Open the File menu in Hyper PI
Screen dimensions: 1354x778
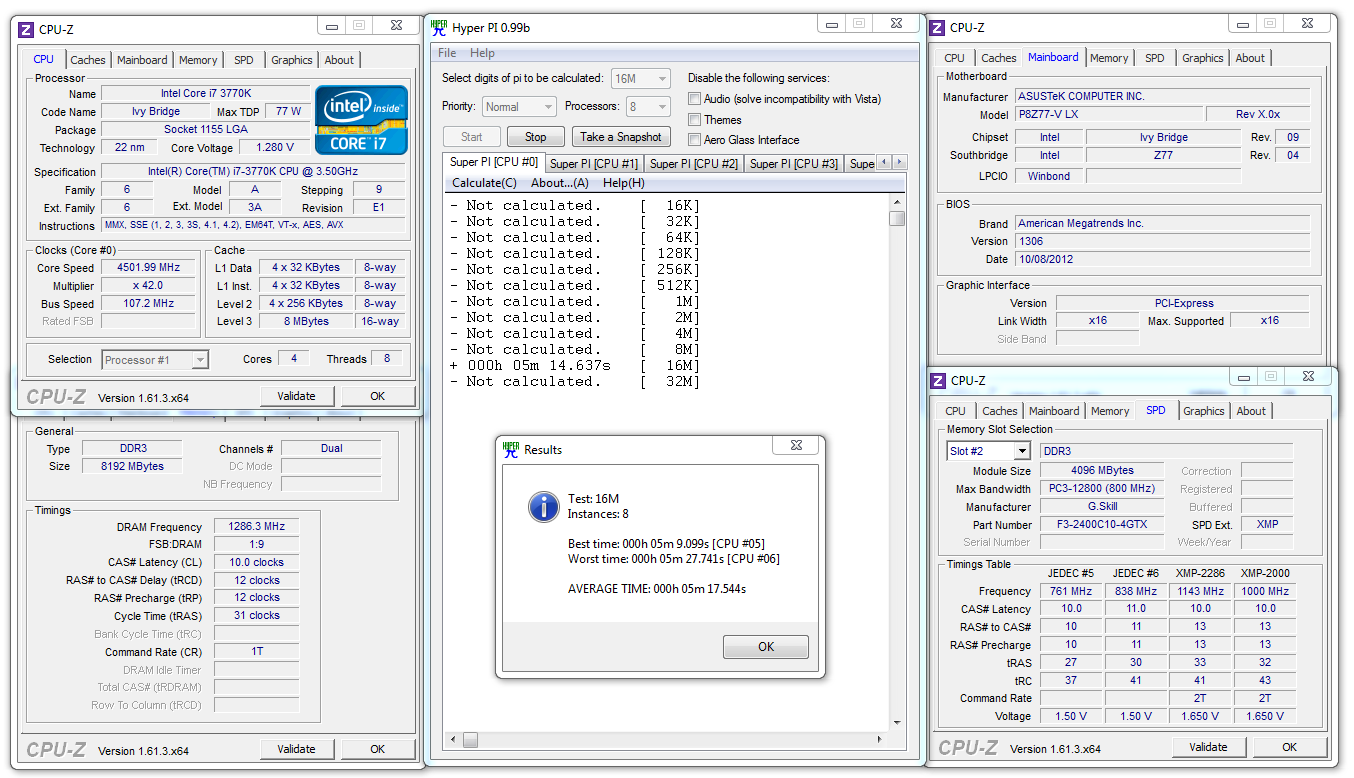(x=447, y=53)
